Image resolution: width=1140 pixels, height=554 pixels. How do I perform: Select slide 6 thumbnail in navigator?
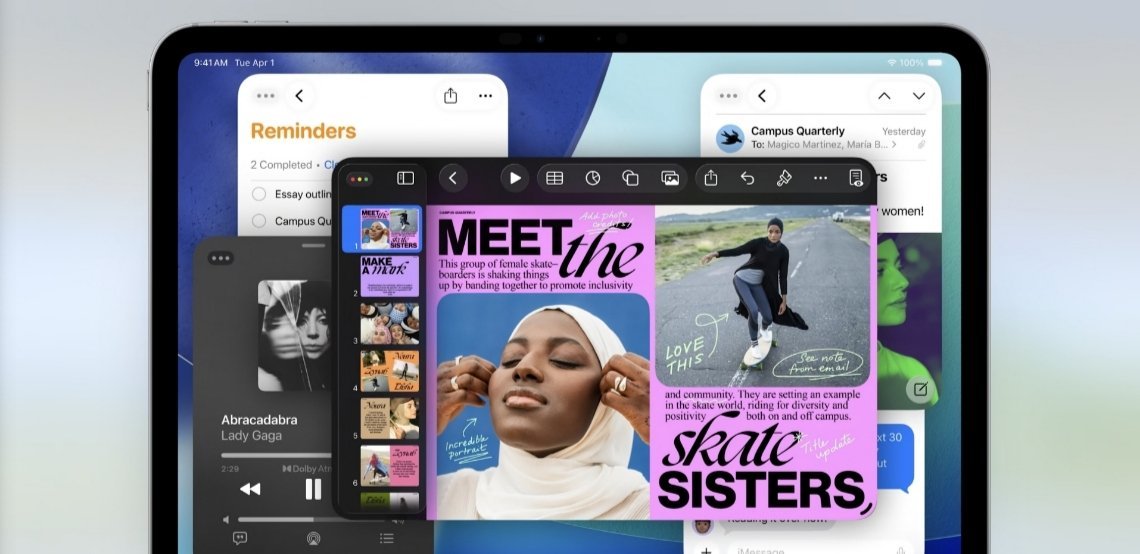pyautogui.click(x=390, y=465)
